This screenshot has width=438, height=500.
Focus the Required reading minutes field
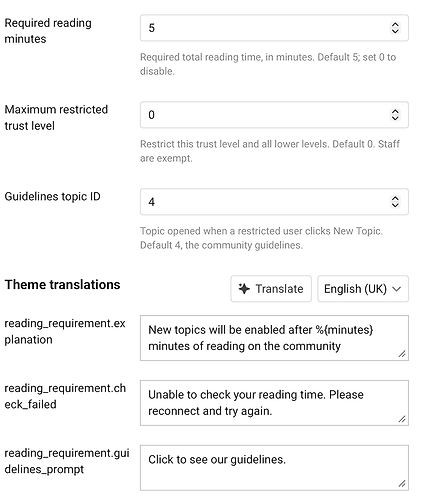[274, 28]
